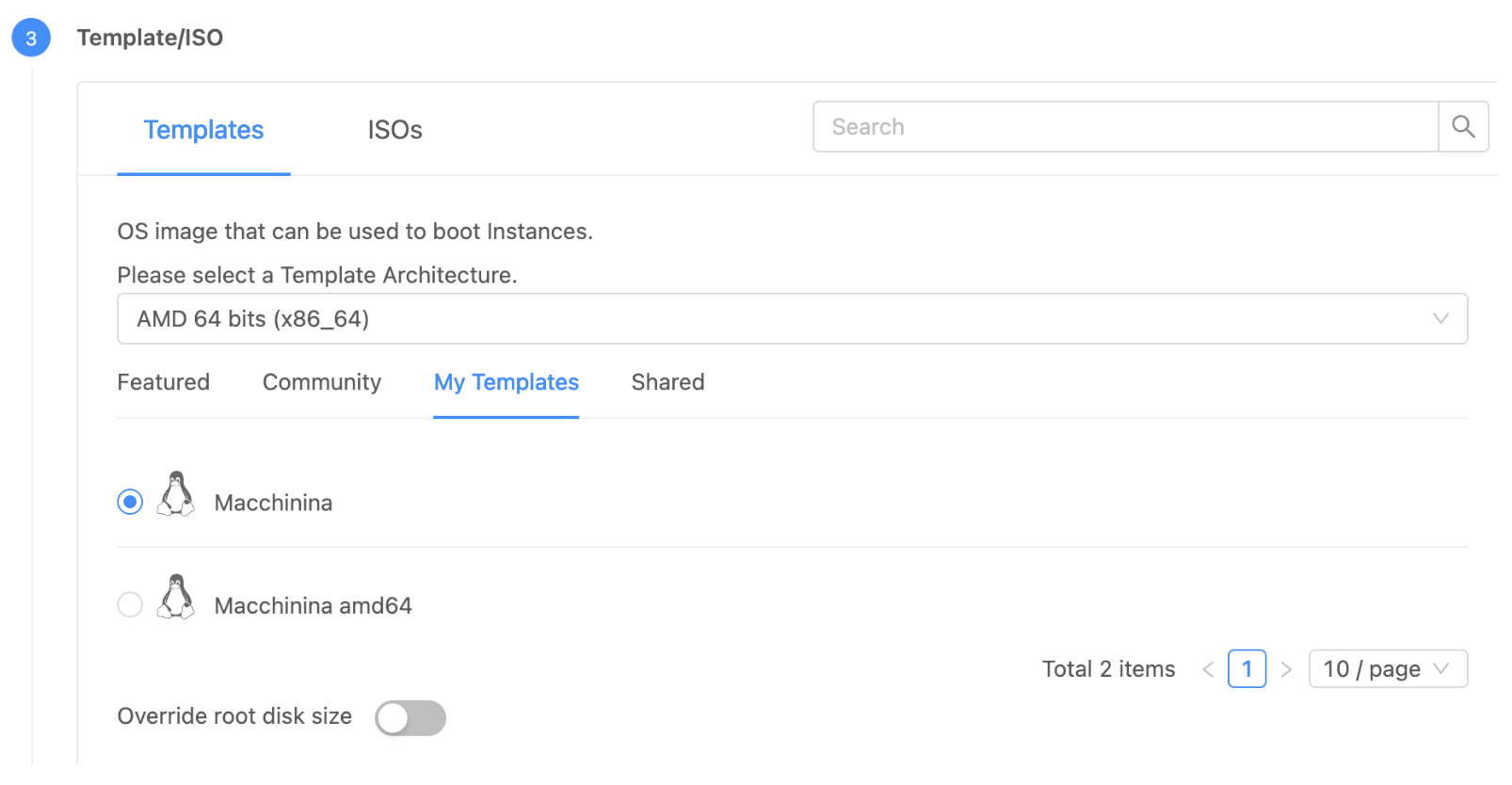Open the Shared templates tab

[x=668, y=382]
